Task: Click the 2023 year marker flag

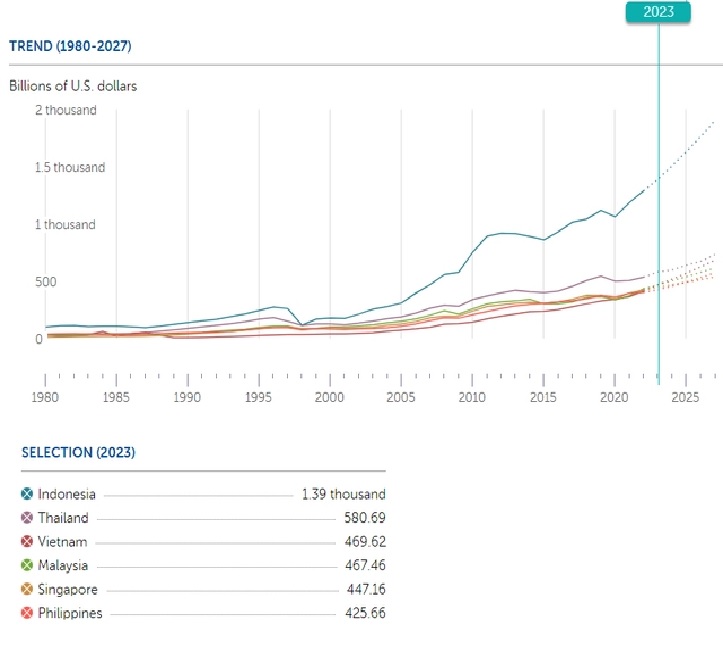Action: click(x=658, y=12)
